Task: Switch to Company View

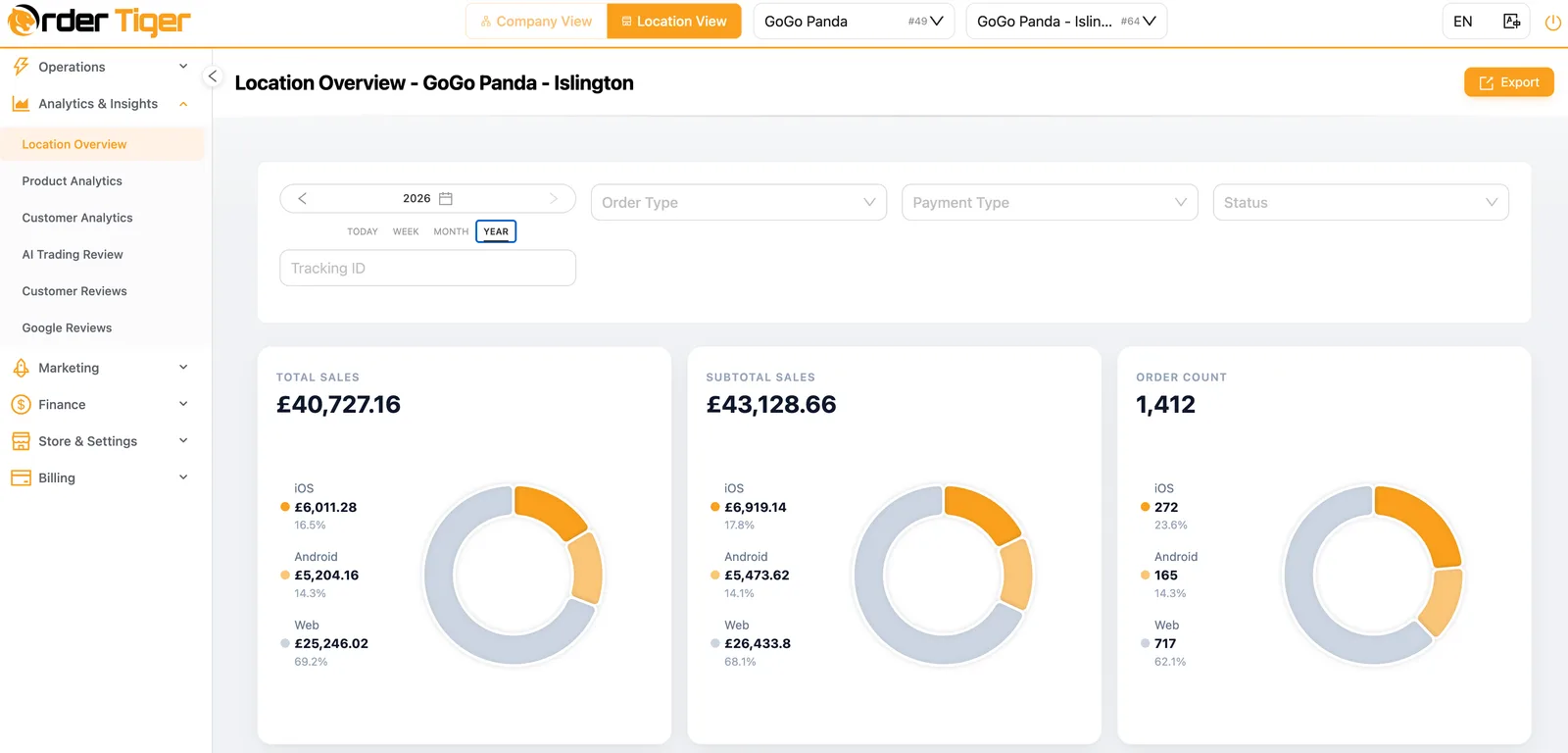Action: [536, 22]
